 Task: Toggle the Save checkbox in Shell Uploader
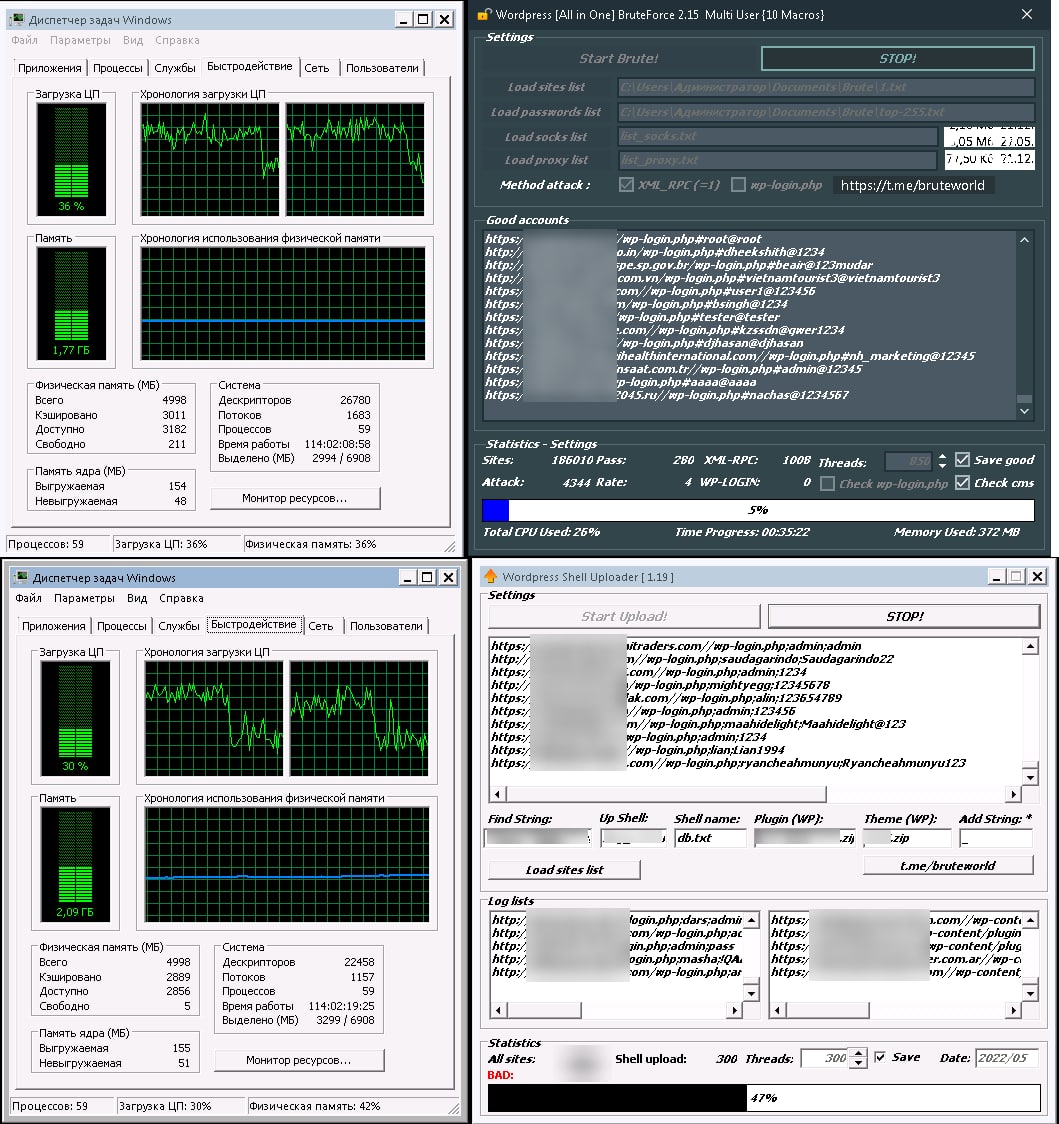click(880, 1057)
